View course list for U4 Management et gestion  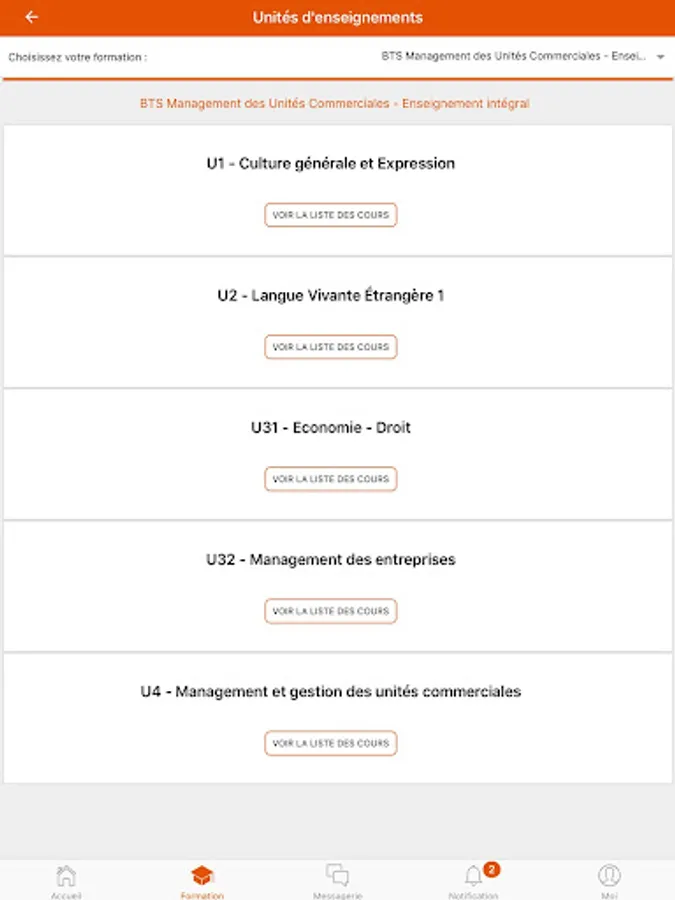coord(331,743)
